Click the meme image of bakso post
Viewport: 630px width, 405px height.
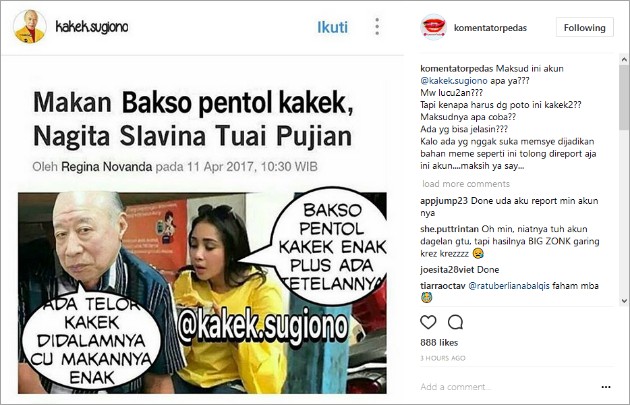[202, 293]
